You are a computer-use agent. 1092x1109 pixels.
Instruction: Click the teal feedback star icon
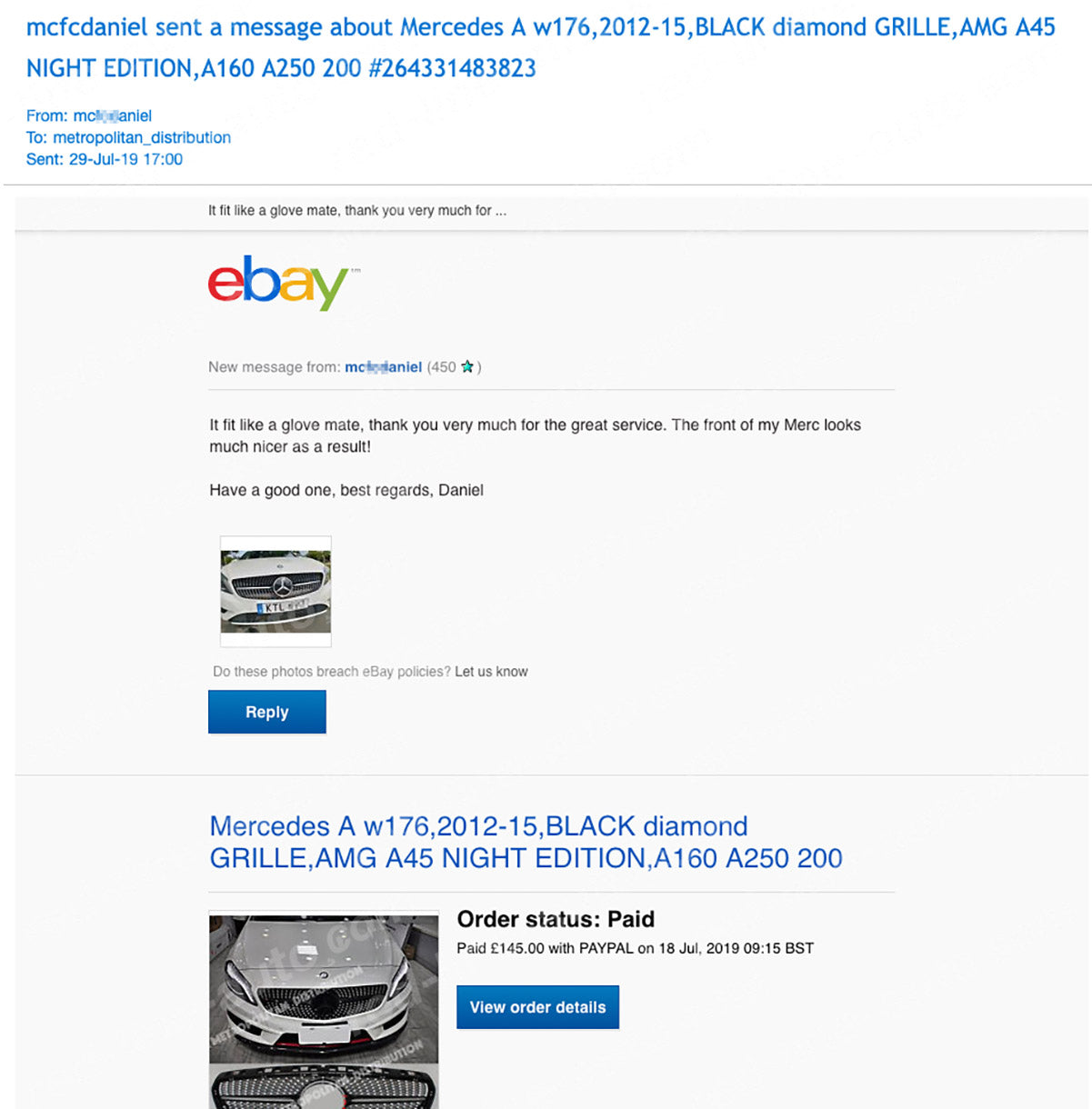tap(467, 367)
